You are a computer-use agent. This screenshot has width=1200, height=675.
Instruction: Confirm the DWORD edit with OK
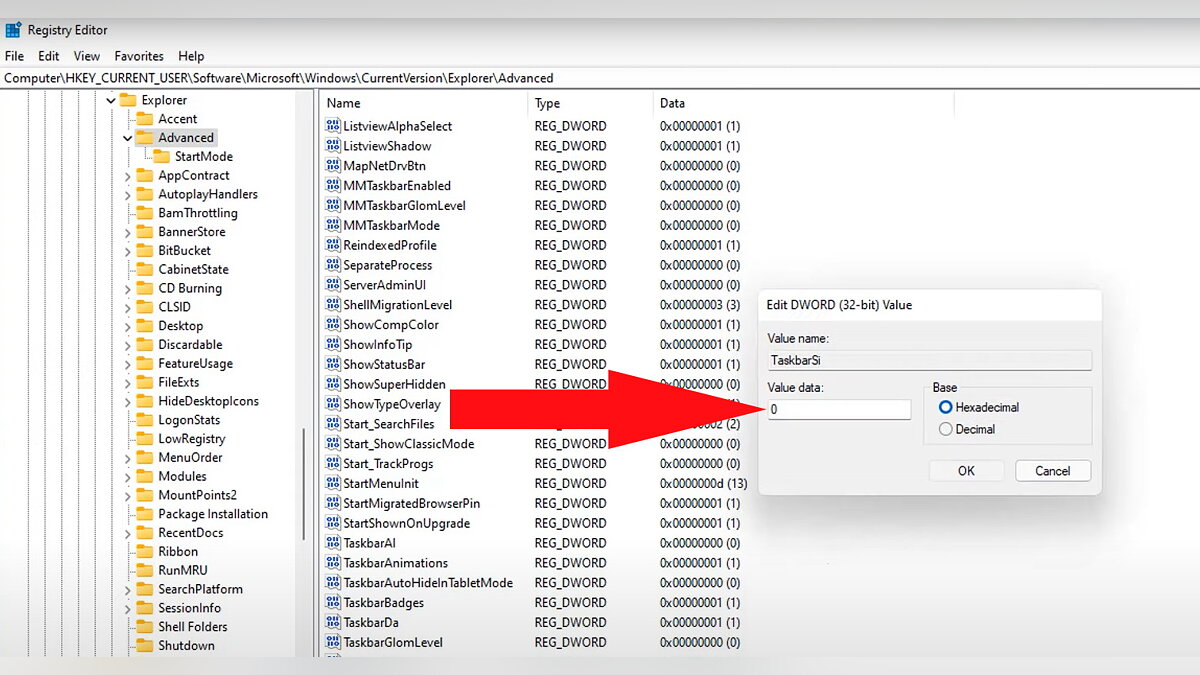click(x=966, y=471)
